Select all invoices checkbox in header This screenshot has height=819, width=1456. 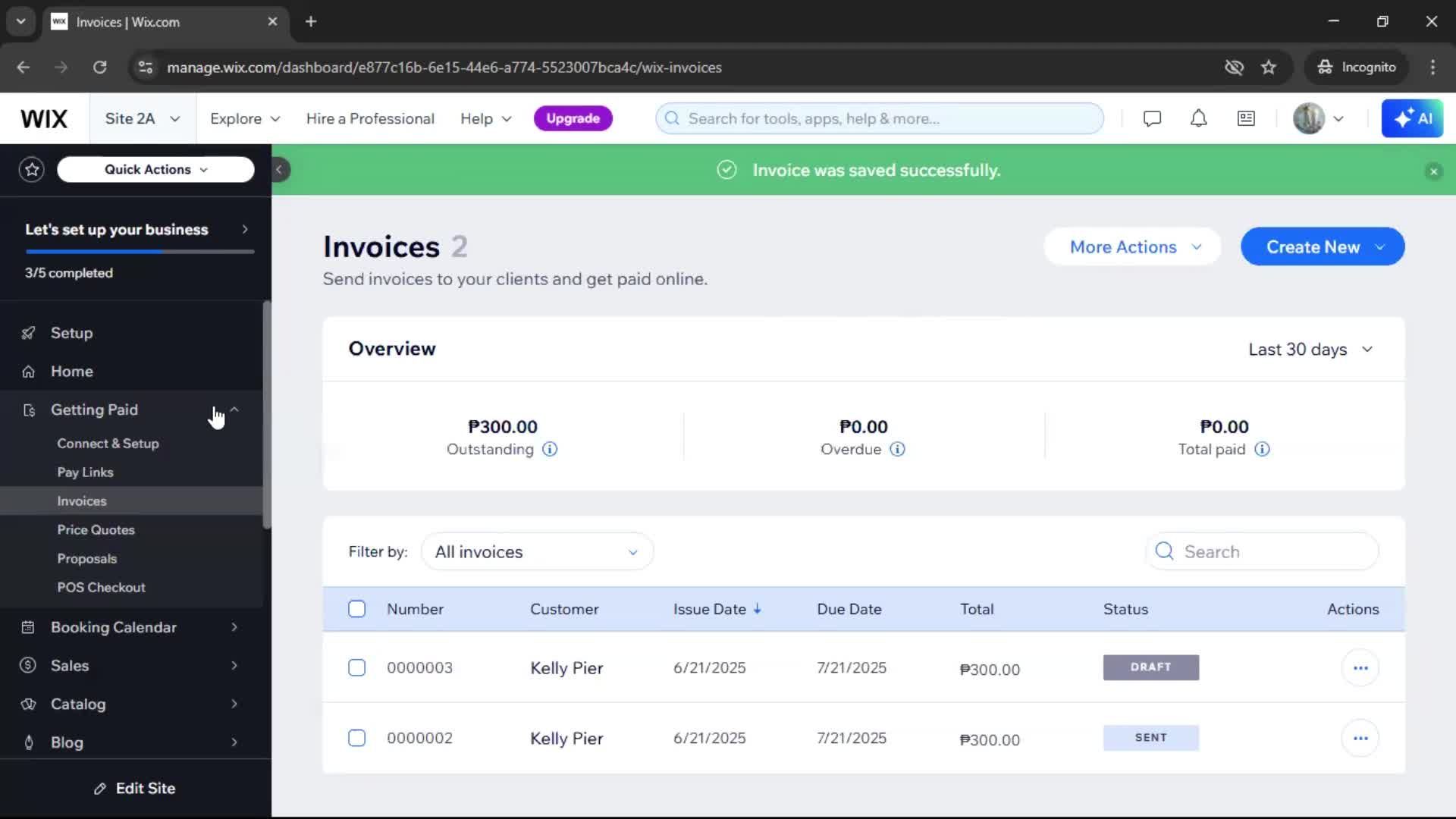357,609
